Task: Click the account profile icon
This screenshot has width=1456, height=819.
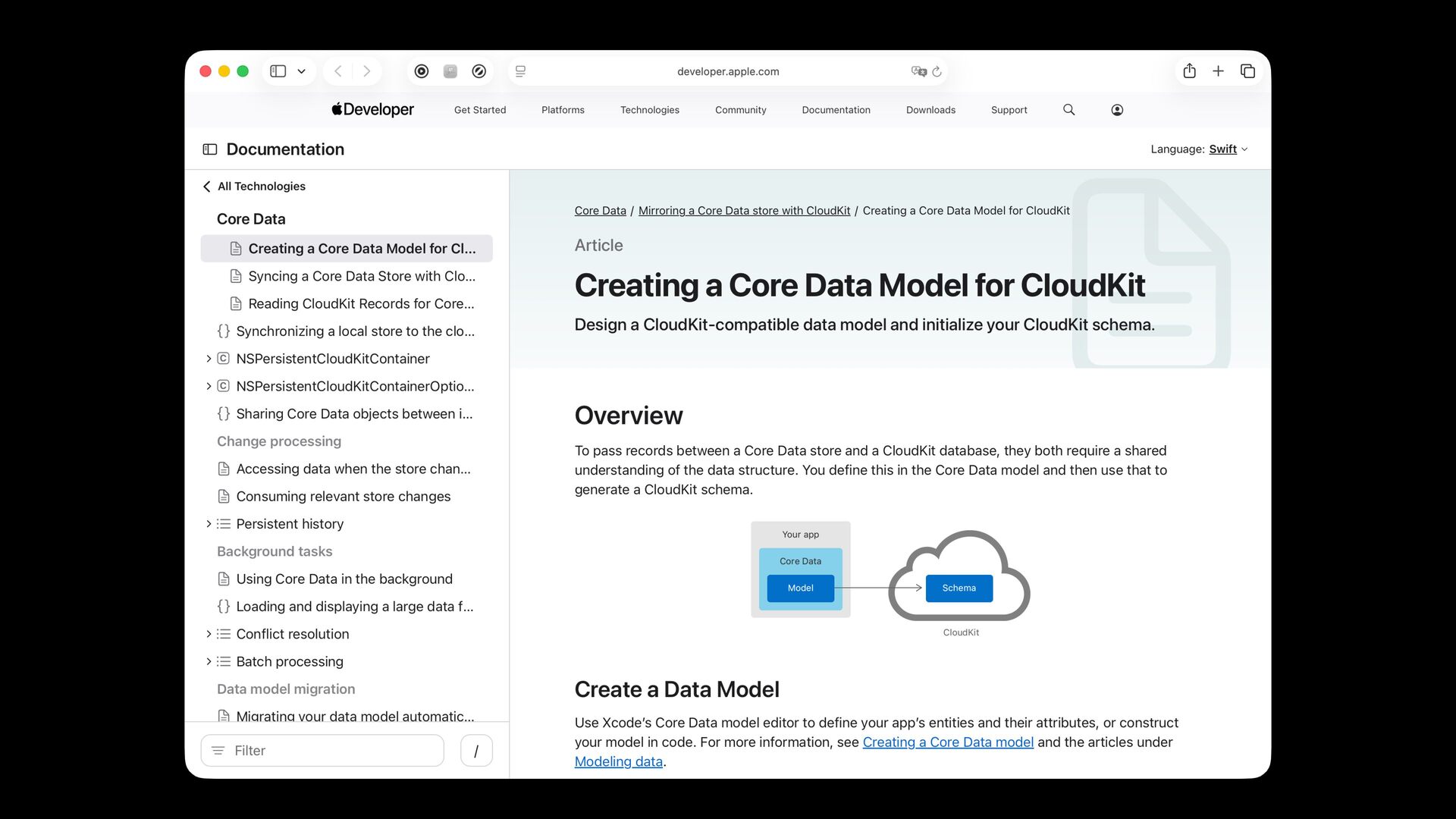Action: click(x=1117, y=110)
